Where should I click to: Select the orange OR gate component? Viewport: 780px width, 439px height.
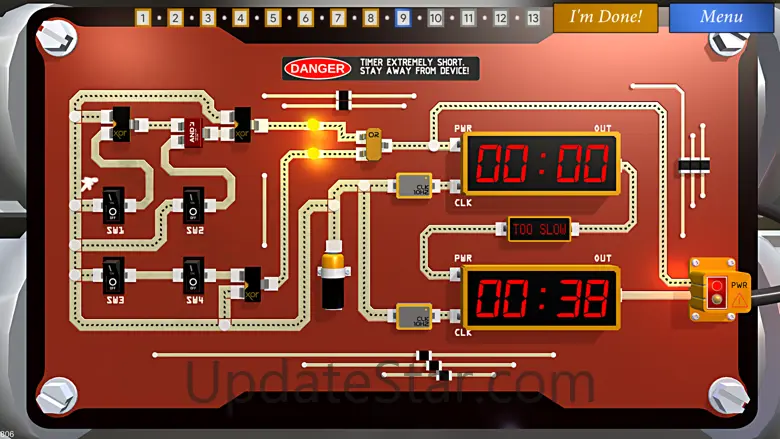(373, 142)
